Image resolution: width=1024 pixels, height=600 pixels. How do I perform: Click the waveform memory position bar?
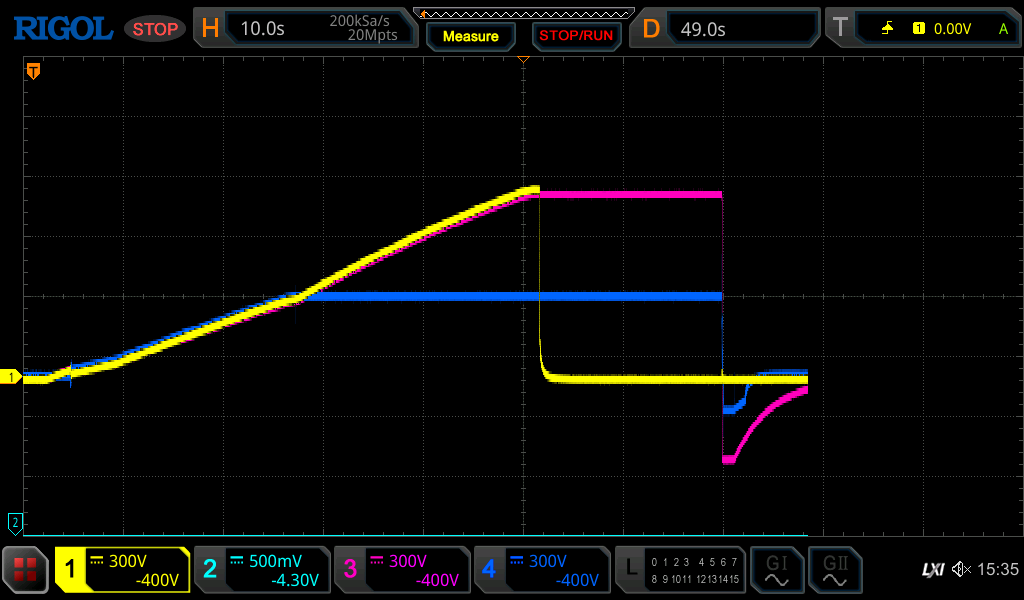pos(524,12)
